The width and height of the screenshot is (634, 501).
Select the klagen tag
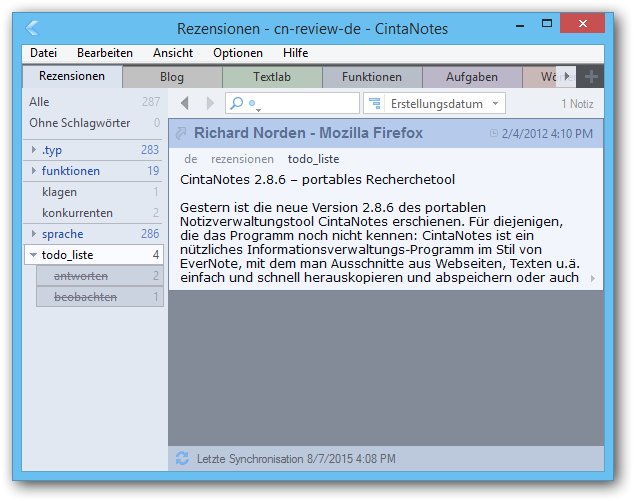tap(93, 192)
